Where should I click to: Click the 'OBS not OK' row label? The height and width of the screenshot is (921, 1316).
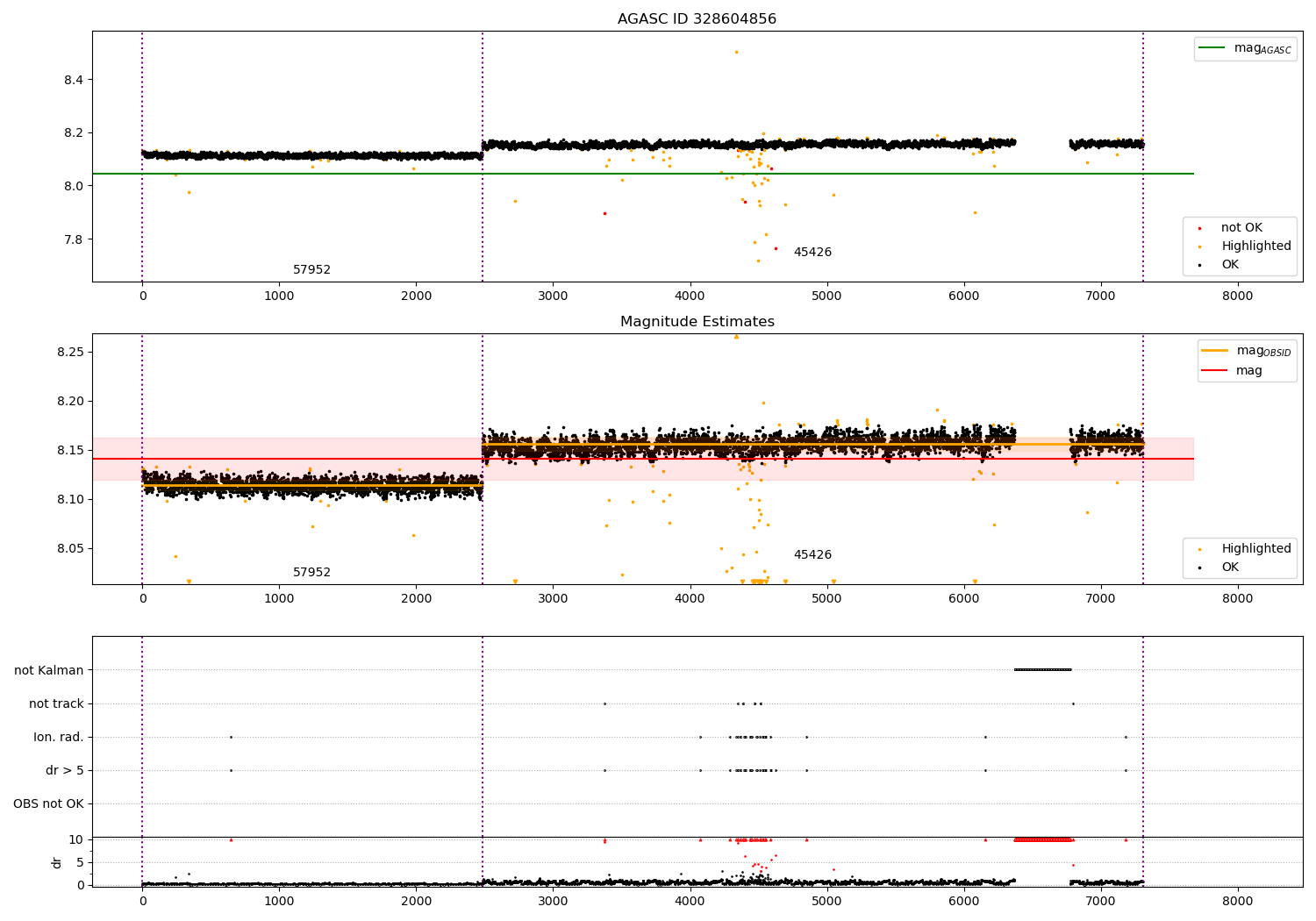coord(48,803)
